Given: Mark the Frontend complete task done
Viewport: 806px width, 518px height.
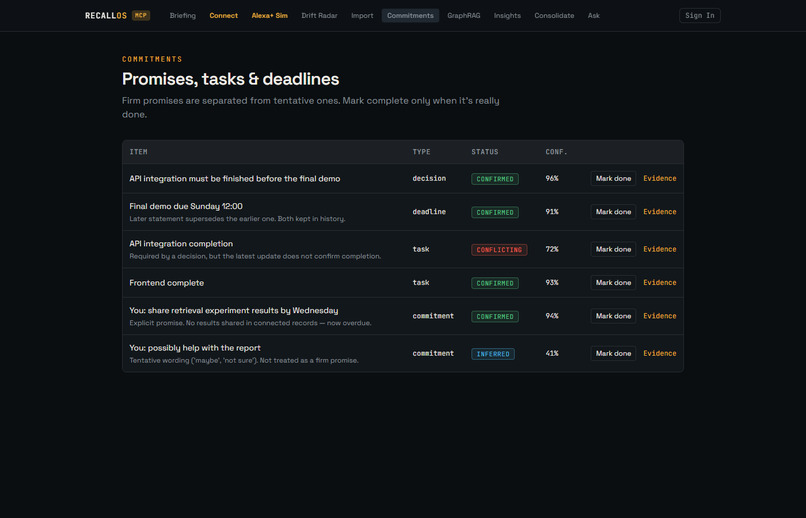Looking at the screenshot, I should 613,283.
